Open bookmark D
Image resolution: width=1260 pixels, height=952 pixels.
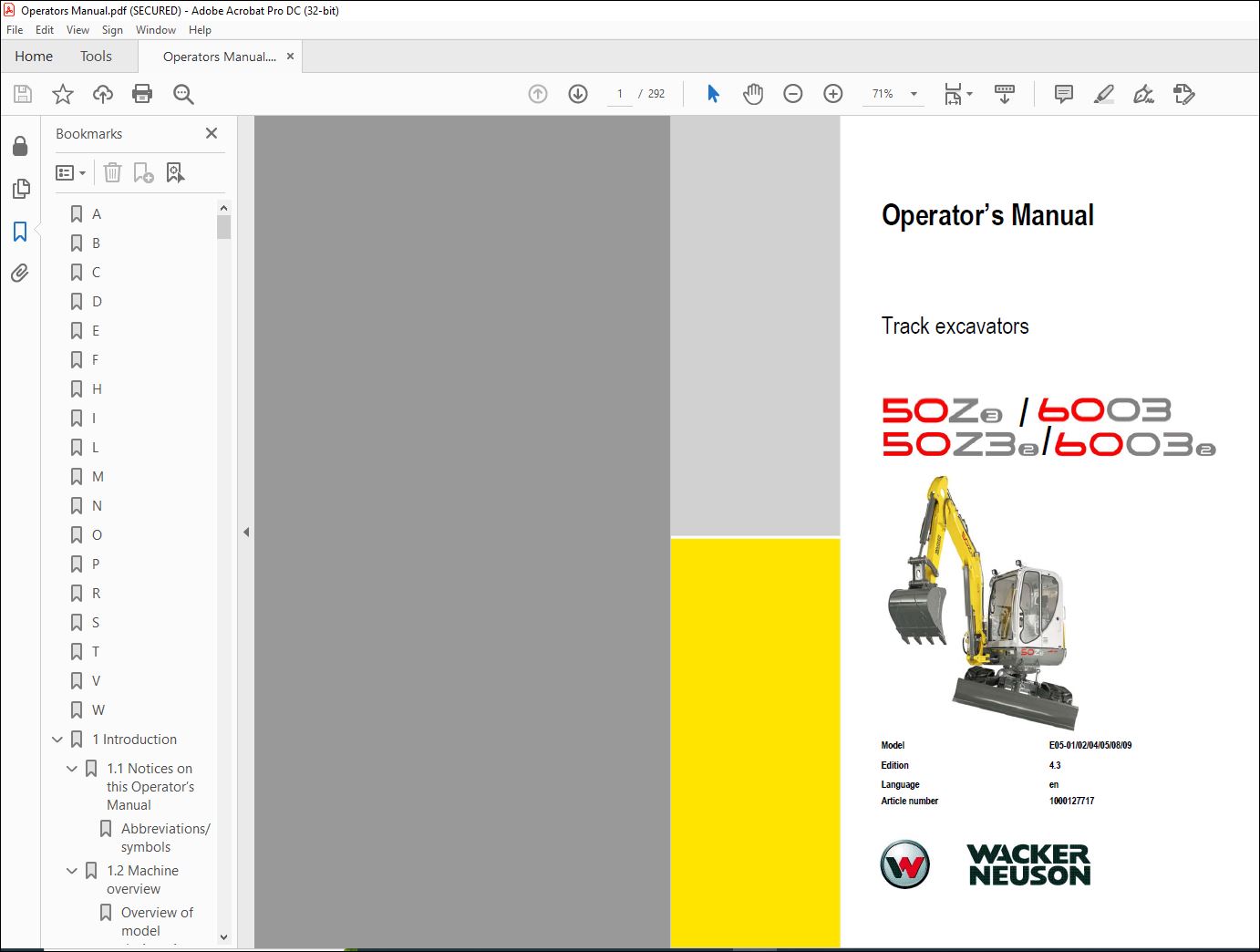click(x=97, y=302)
